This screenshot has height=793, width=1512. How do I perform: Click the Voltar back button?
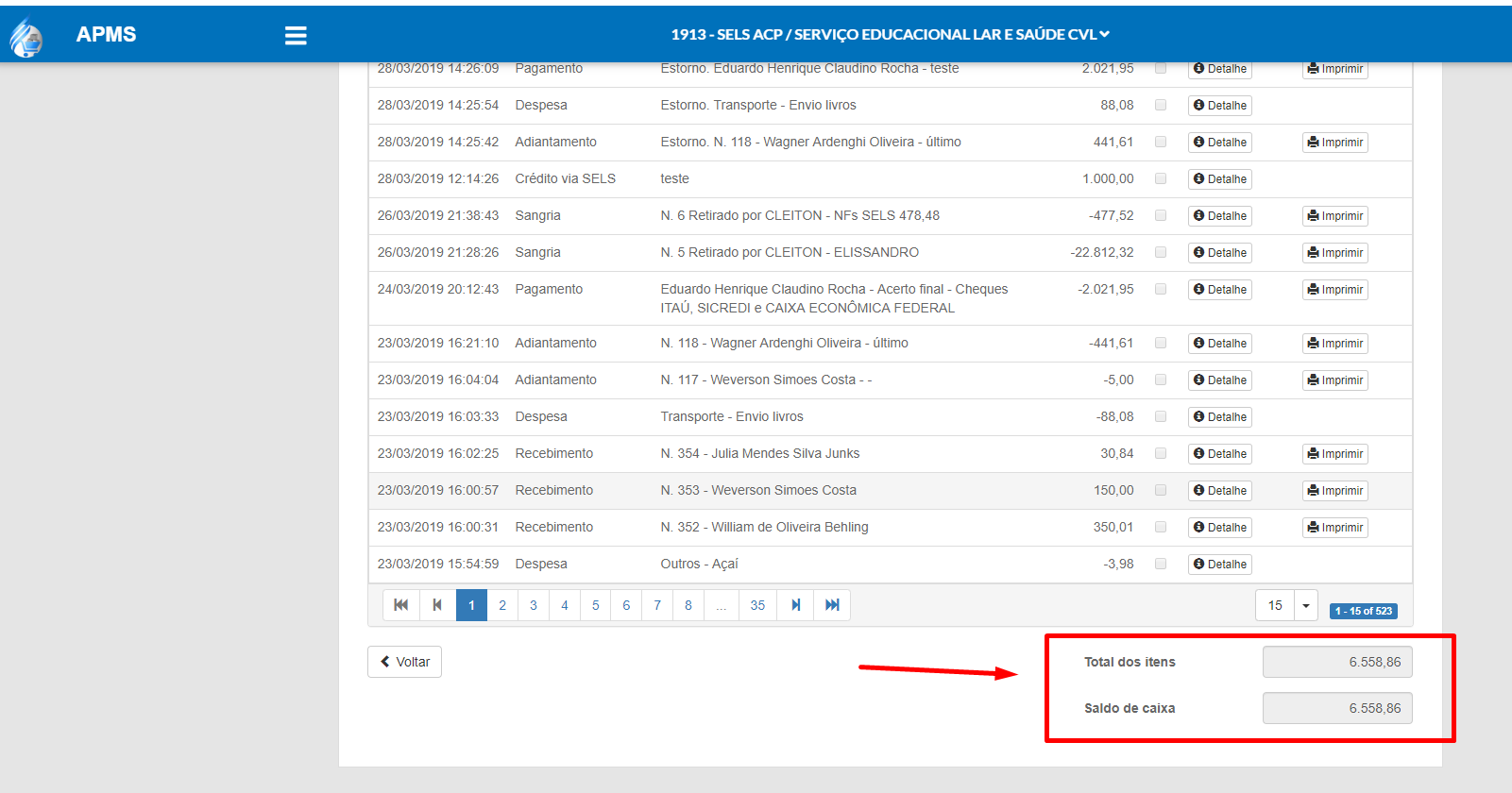(404, 662)
